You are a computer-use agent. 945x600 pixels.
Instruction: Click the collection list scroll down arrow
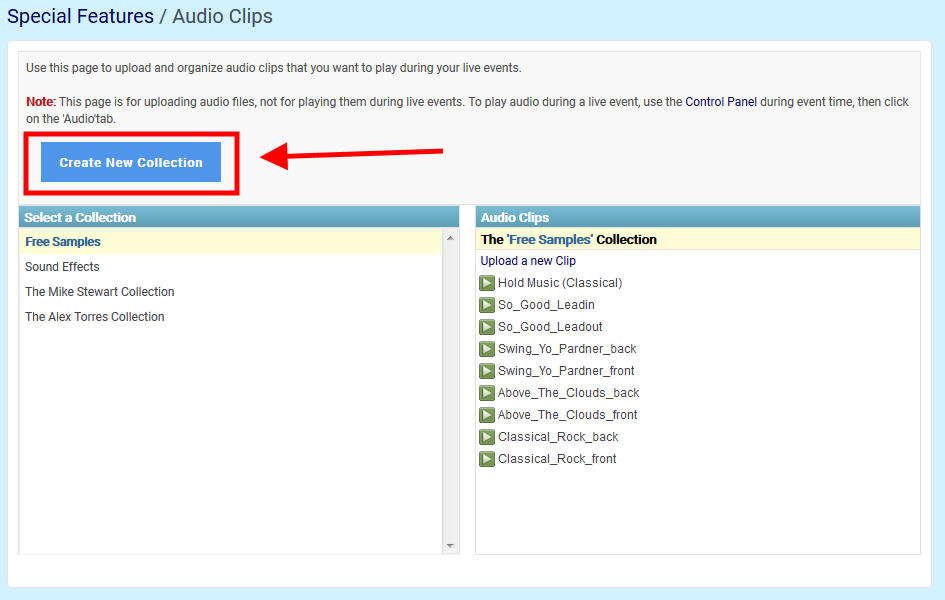(450, 546)
